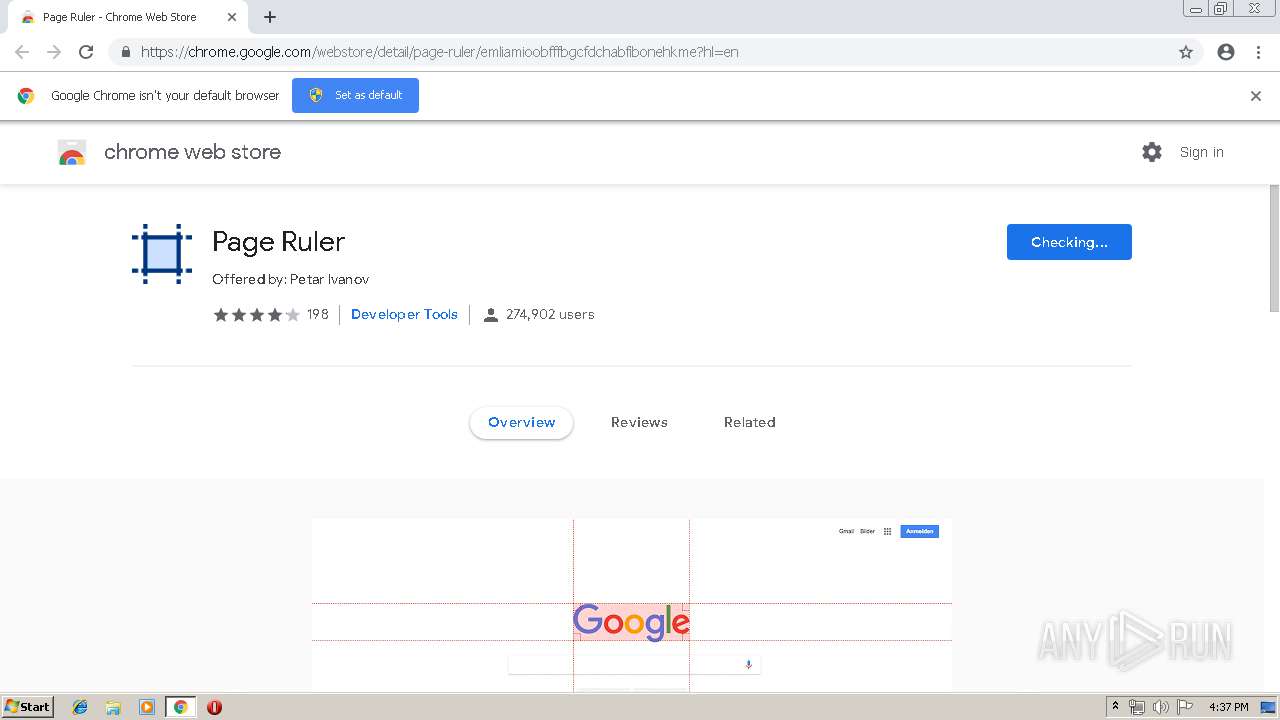The image size is (1280, 720).
Task: Go back using browser back arrow
Action: pos(22,52)
